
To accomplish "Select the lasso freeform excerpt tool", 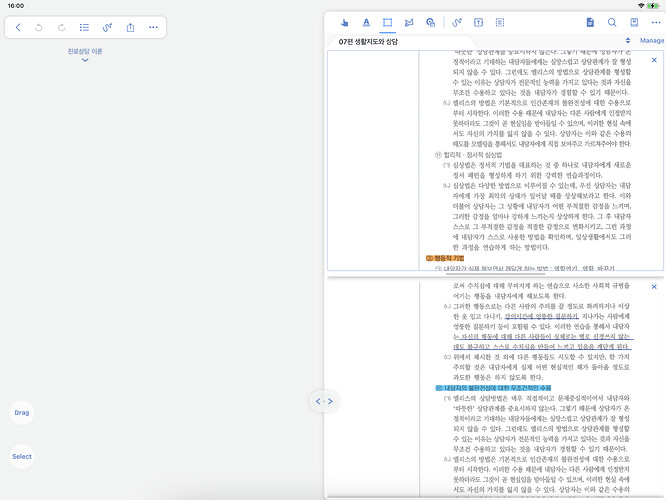I will tap(409, 23).
